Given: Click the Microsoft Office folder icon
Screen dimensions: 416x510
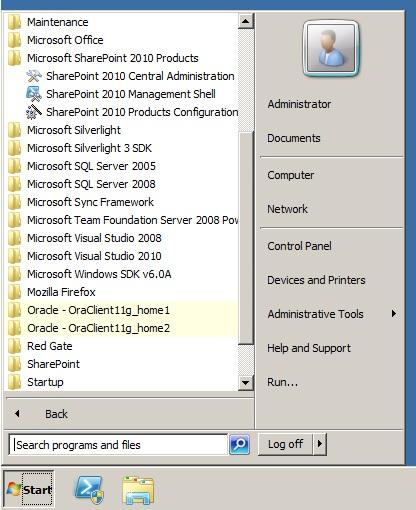Looking at the screenshot, I should [x=14, y=40].
